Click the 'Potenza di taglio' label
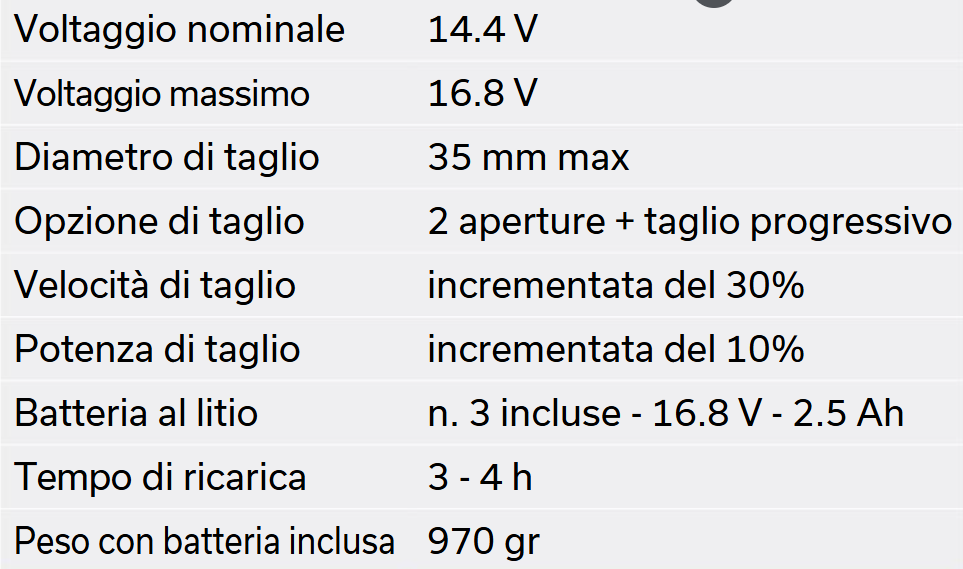The image size is (963, 569). click(x=157, y=349)
